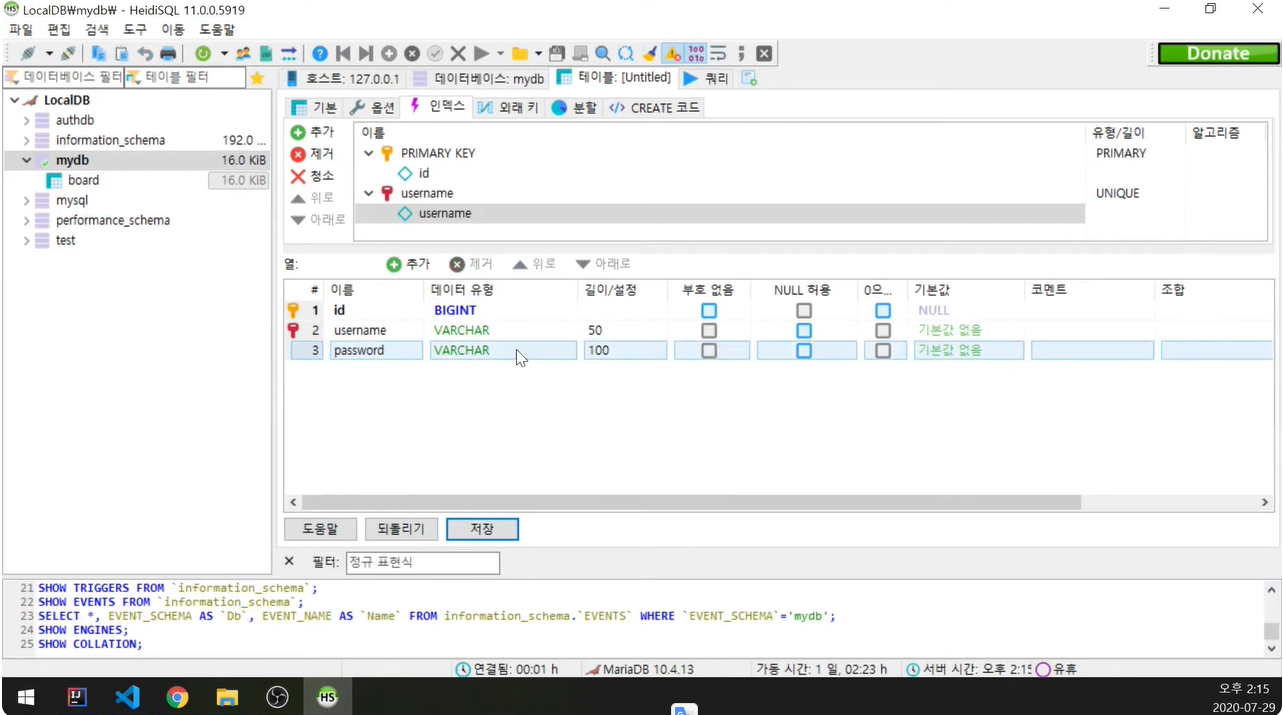Click the Cancel editing X icon

coord(458,53)
